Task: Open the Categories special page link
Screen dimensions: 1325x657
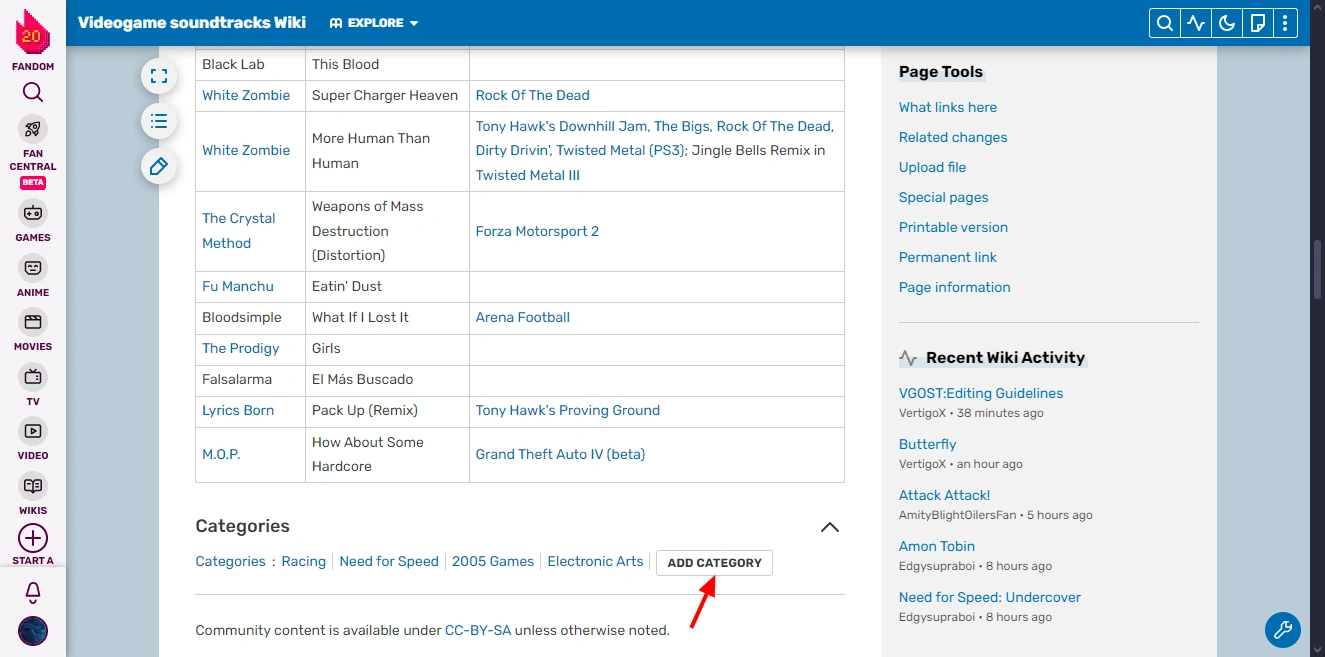Action: [230, 562]
